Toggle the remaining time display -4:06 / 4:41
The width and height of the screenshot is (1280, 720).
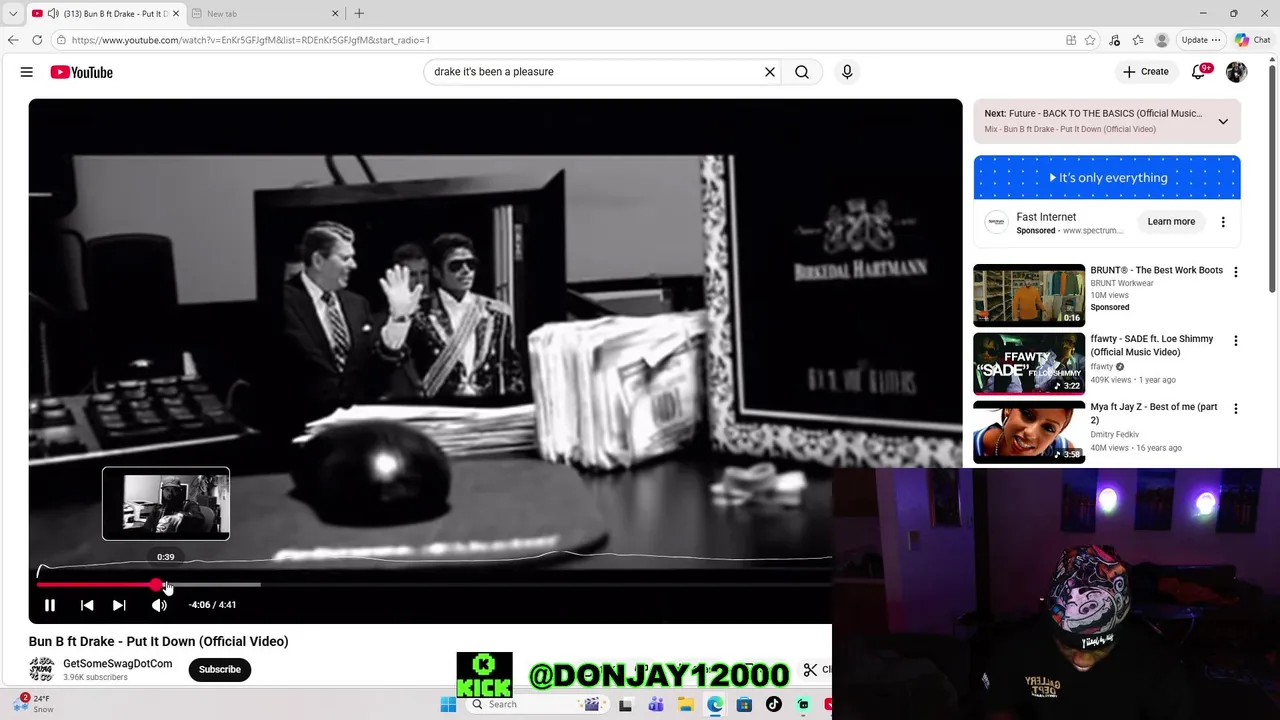213,605
